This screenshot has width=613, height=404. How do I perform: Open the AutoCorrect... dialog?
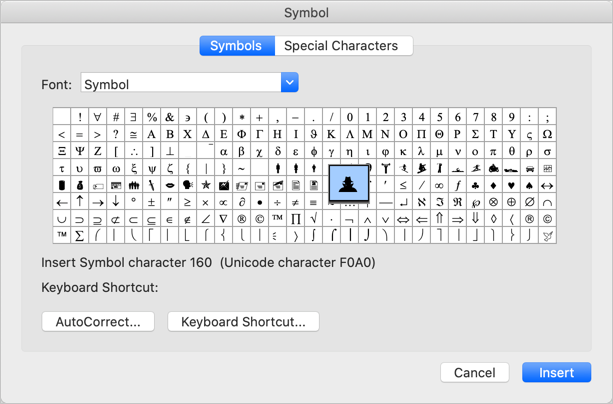(x=98, y=321)
